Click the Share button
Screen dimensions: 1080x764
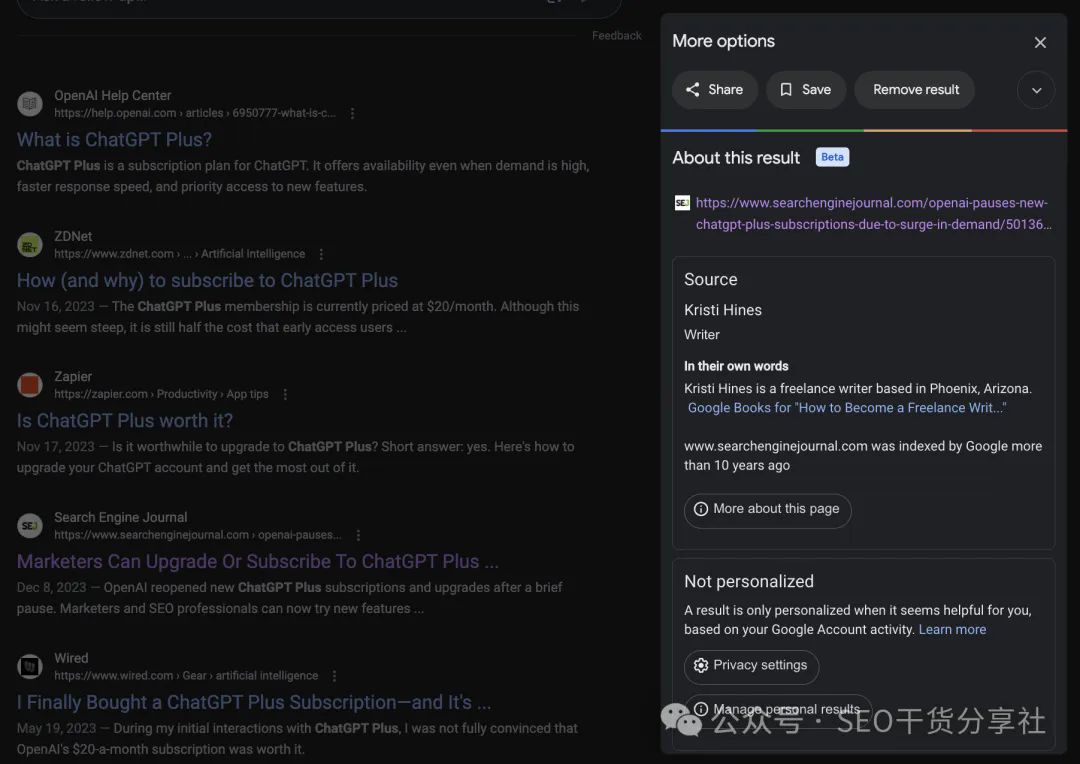point(714,90)
